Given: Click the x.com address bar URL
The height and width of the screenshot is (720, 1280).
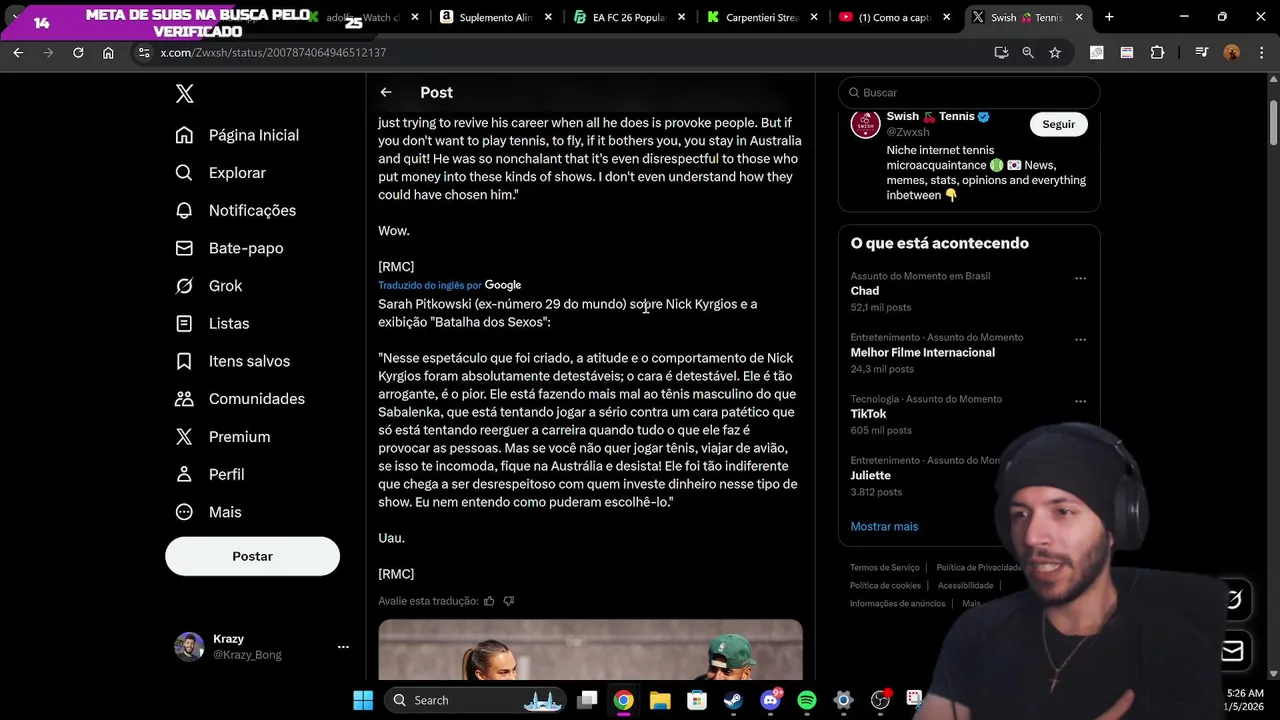Looking at the screenshot, I should coord(273,52).
